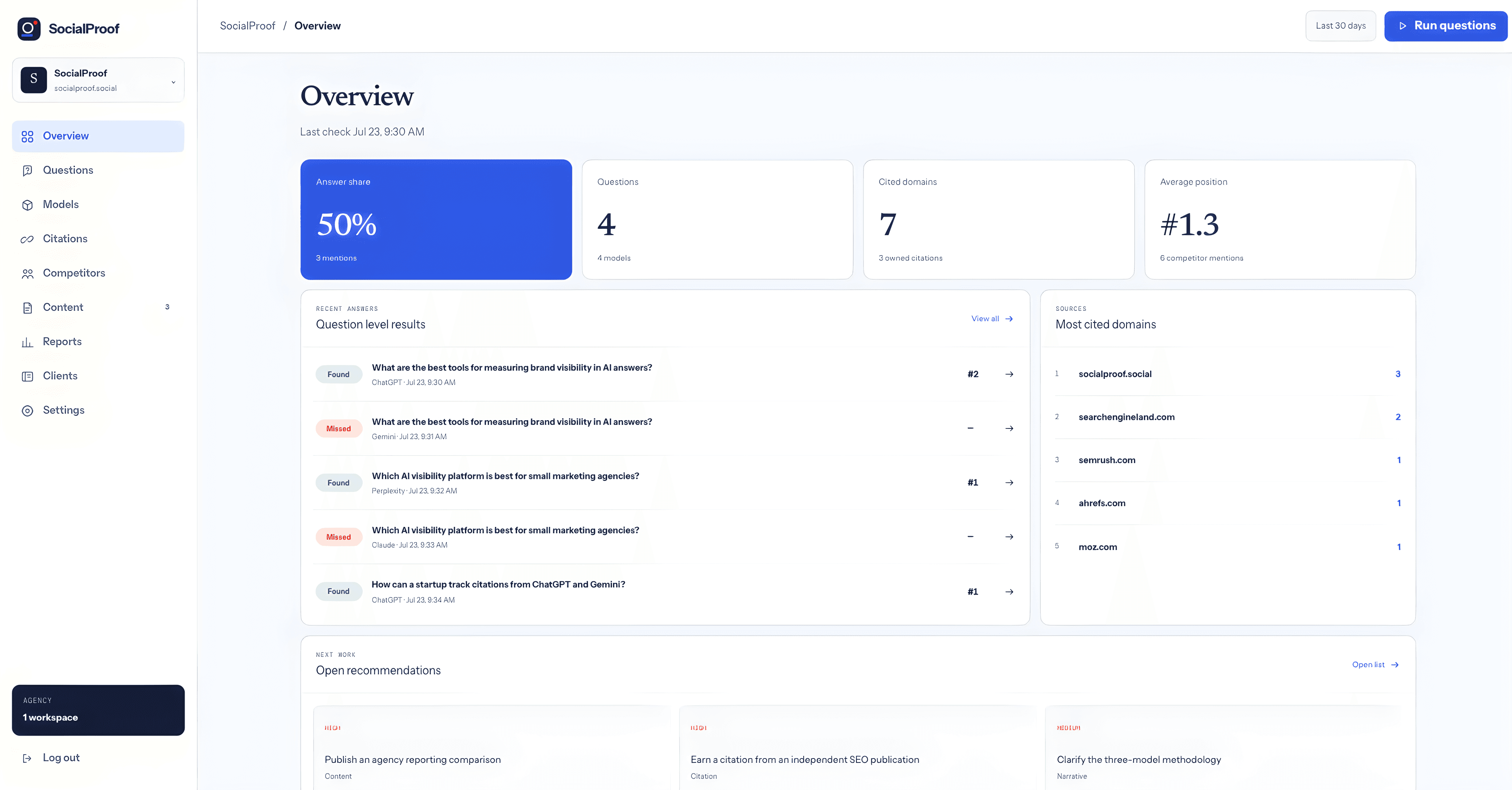Image resolution: width=1512 pixels, height=790 pixels.
Task: Click SocialProof breadcrumb link
Action: click(247, 26)
